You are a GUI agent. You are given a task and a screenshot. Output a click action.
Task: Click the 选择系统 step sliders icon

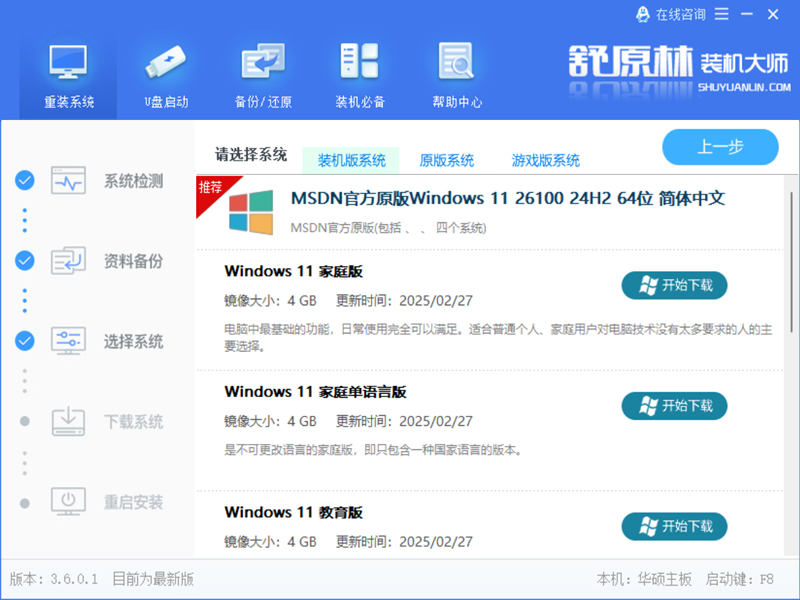point(68,341)
